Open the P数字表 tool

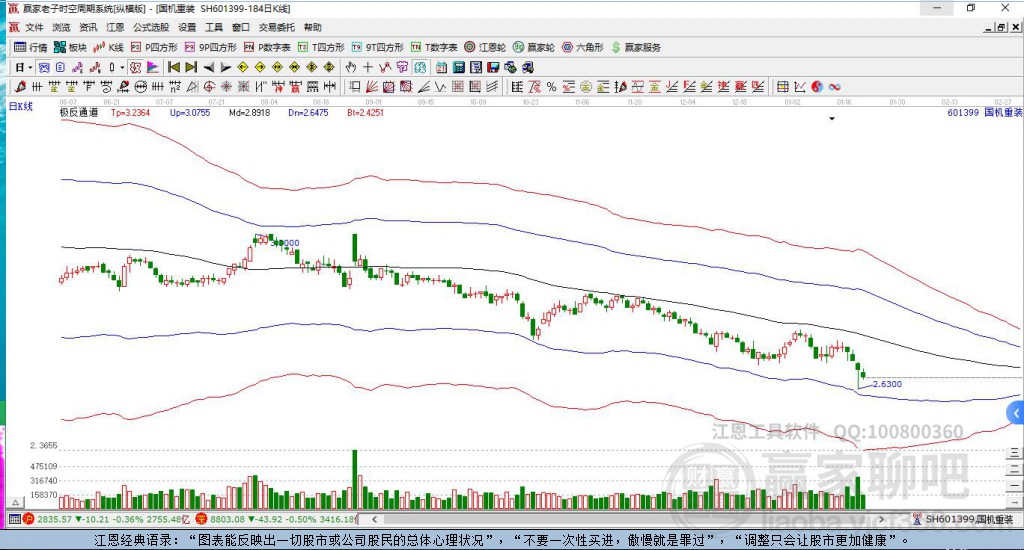[267, 47]
